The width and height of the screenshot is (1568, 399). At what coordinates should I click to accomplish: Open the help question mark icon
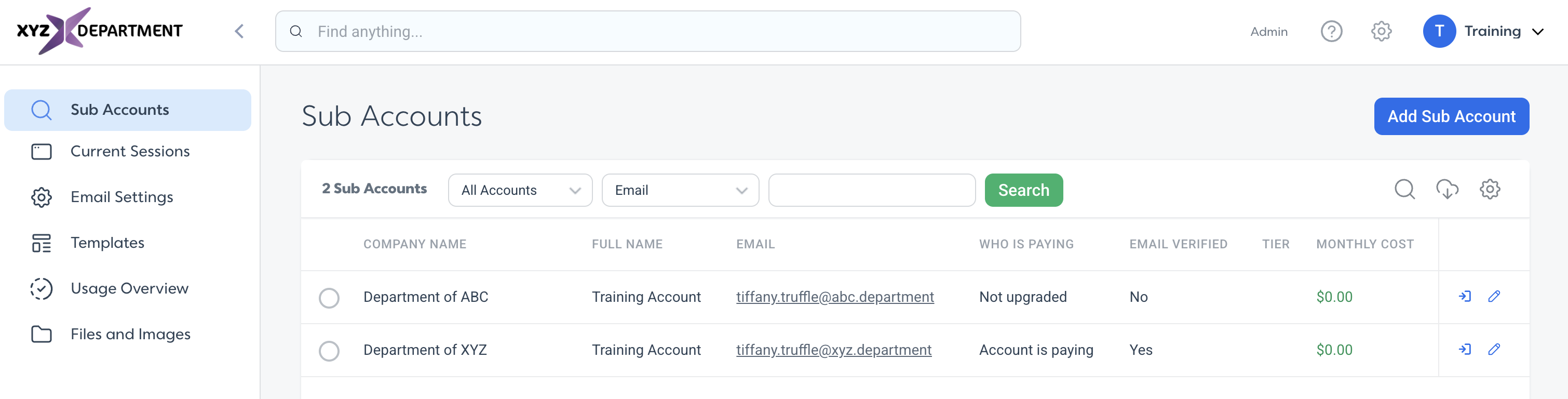(1331, 31)
